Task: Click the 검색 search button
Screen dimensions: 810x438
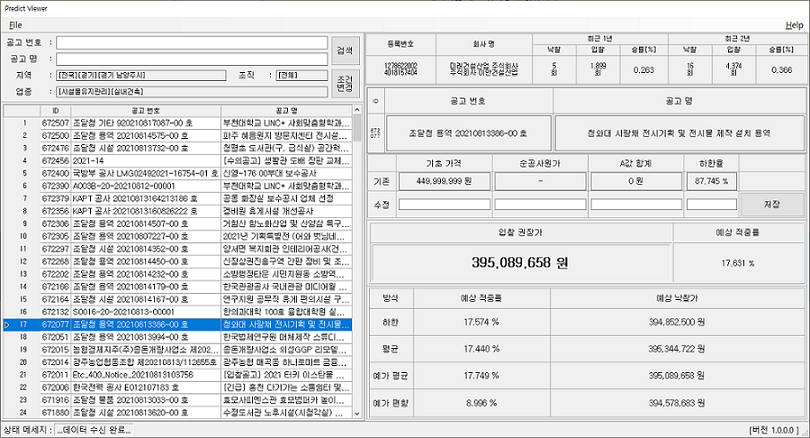Action: [345, 50]
